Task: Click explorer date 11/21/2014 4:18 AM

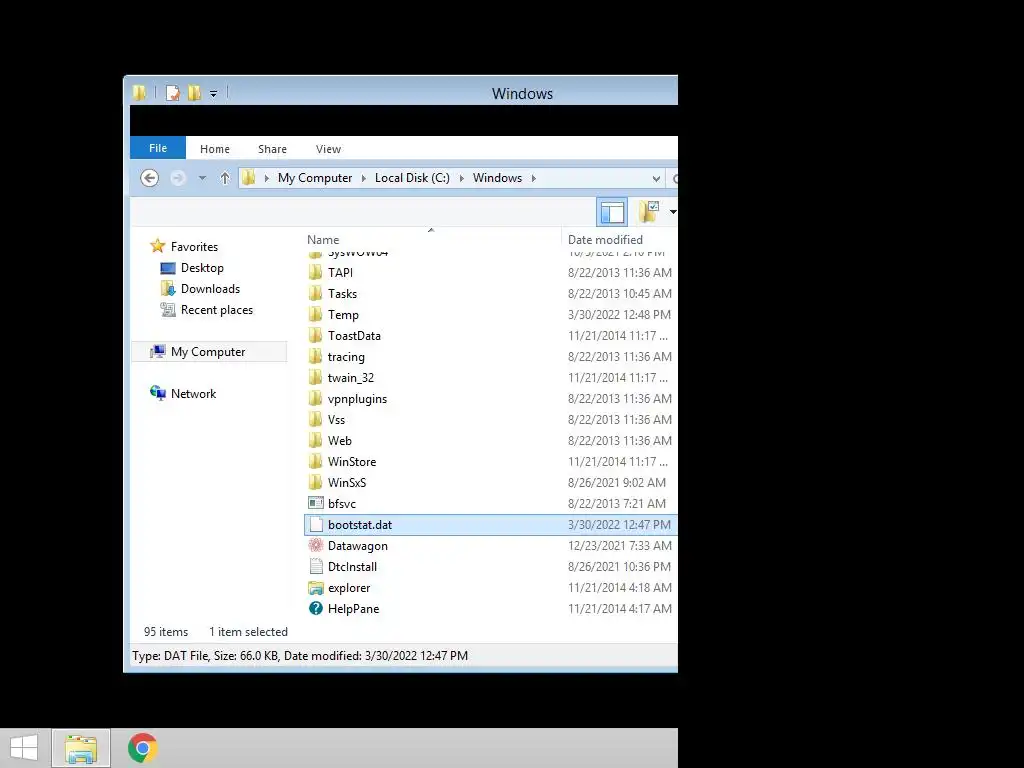Action: (x=619, y=587)
